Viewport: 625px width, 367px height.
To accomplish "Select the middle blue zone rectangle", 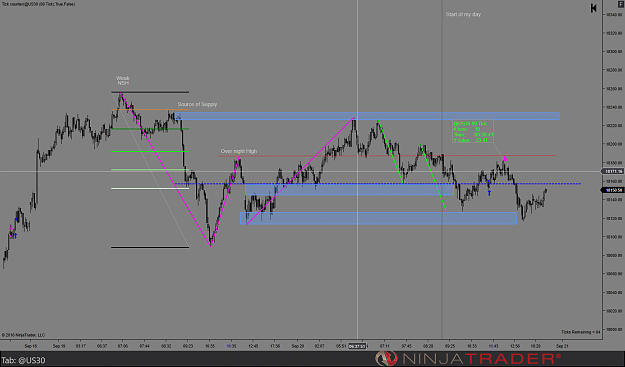I will pyautogui.click(x=349, y=189).
